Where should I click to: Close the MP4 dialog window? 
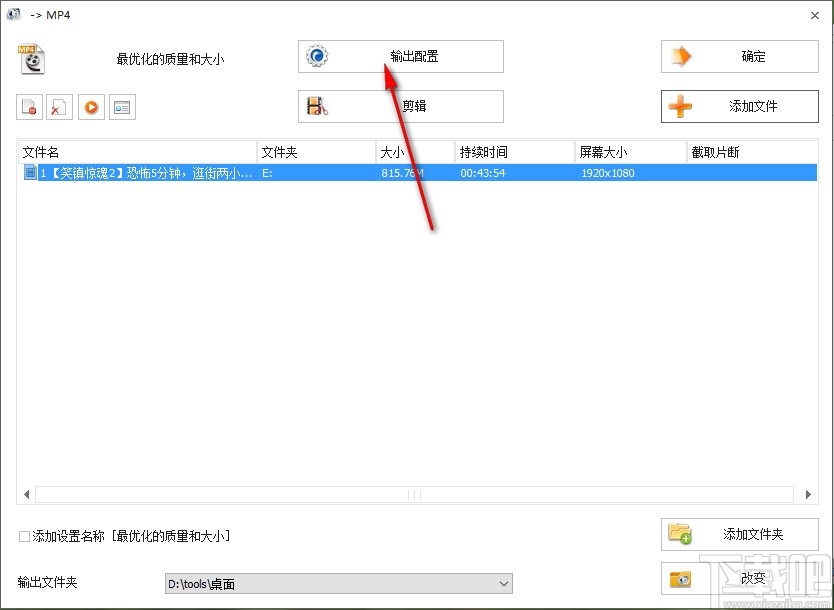pyautogui.click(x=815, y=15)
